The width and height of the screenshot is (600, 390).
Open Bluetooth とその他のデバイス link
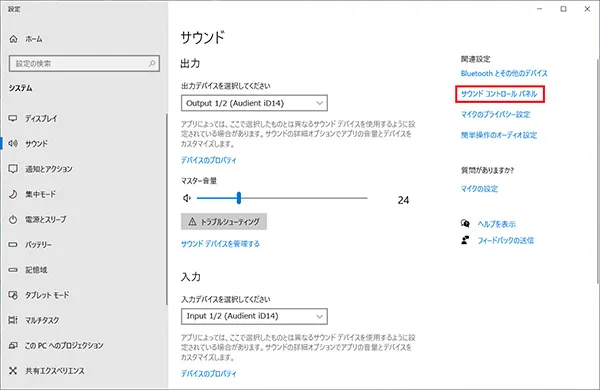point(504,73)
